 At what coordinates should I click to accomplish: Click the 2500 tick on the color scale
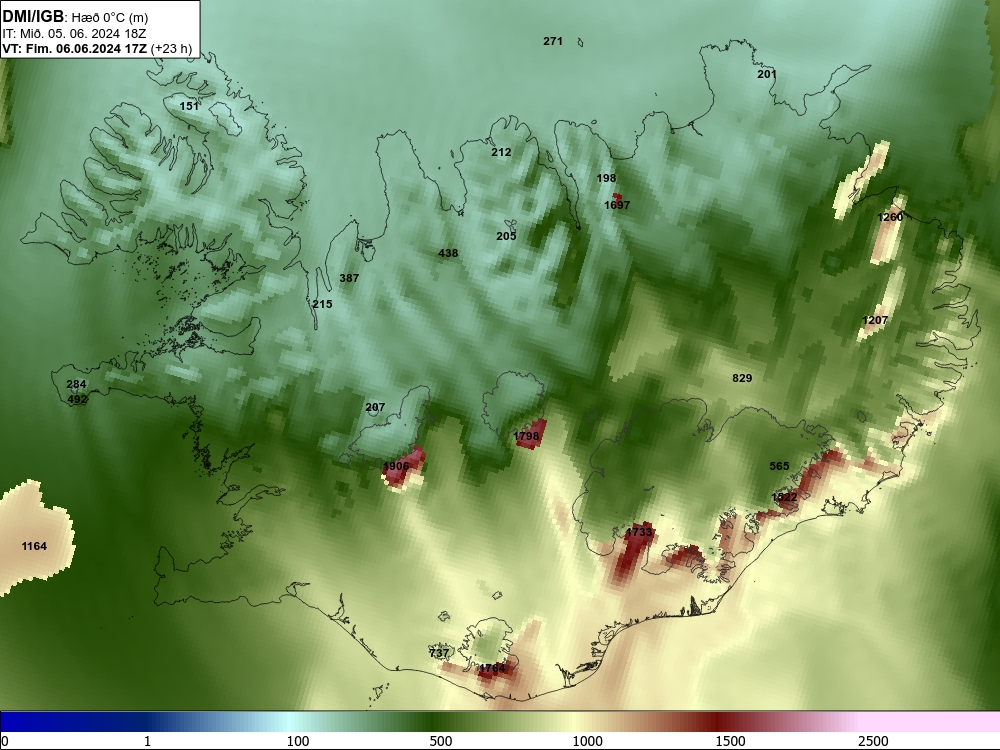click(873, 741)
